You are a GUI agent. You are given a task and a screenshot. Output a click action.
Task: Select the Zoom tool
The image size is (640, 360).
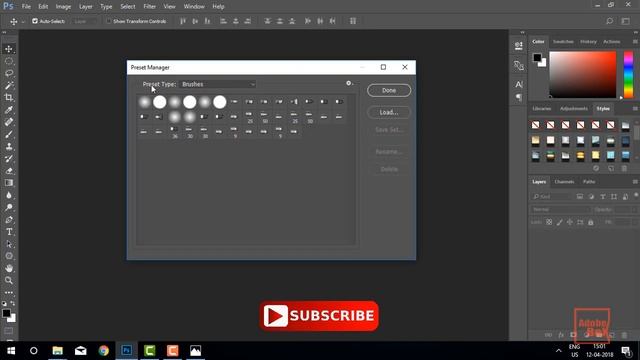point(9,280)
